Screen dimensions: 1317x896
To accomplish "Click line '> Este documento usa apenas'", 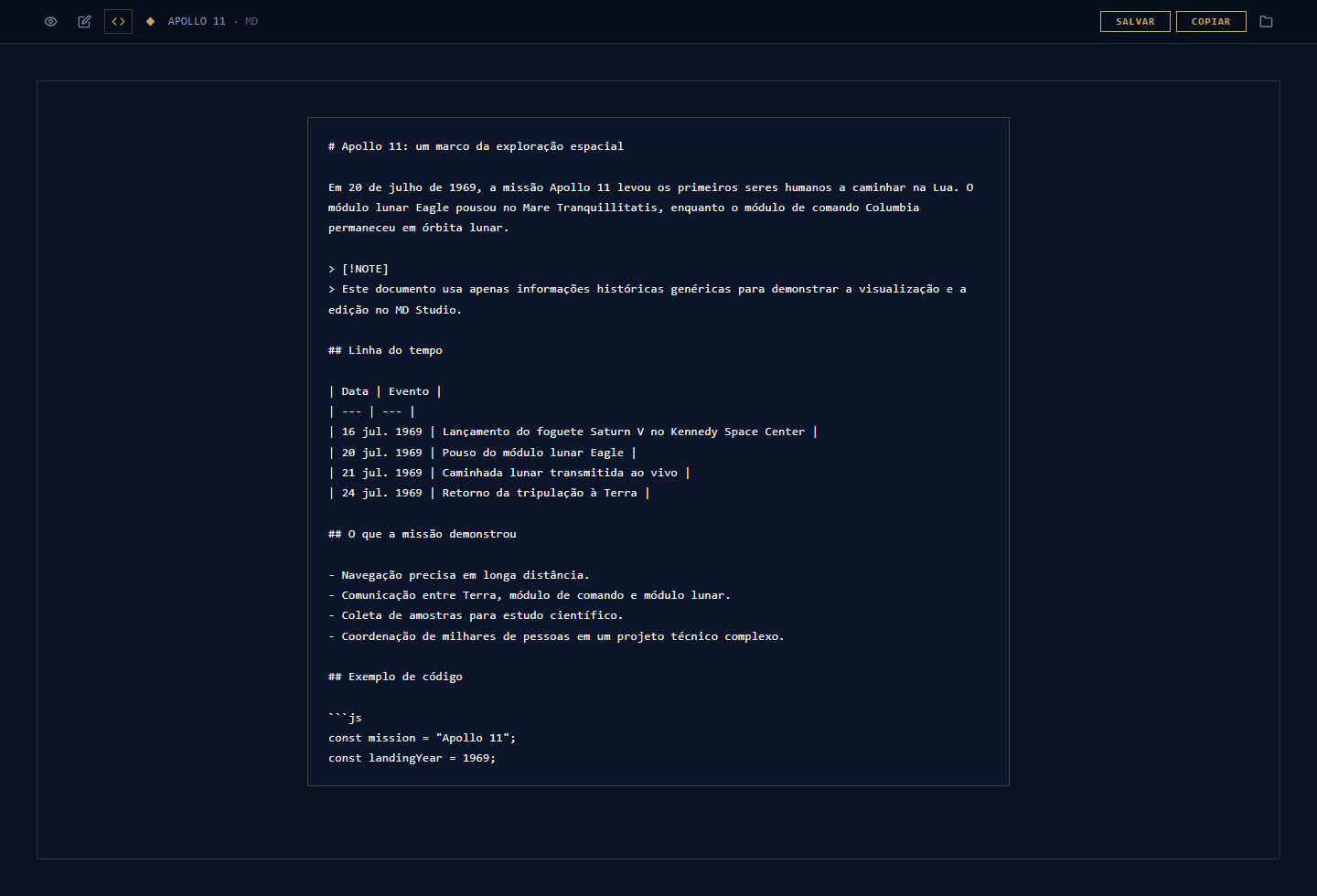I will point(648,289).
